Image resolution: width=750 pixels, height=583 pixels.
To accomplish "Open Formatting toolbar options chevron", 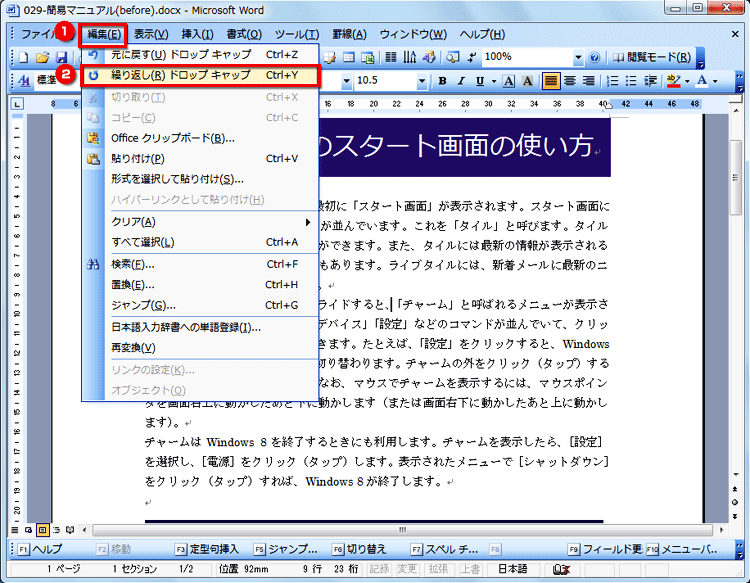I will coord(739,82).
